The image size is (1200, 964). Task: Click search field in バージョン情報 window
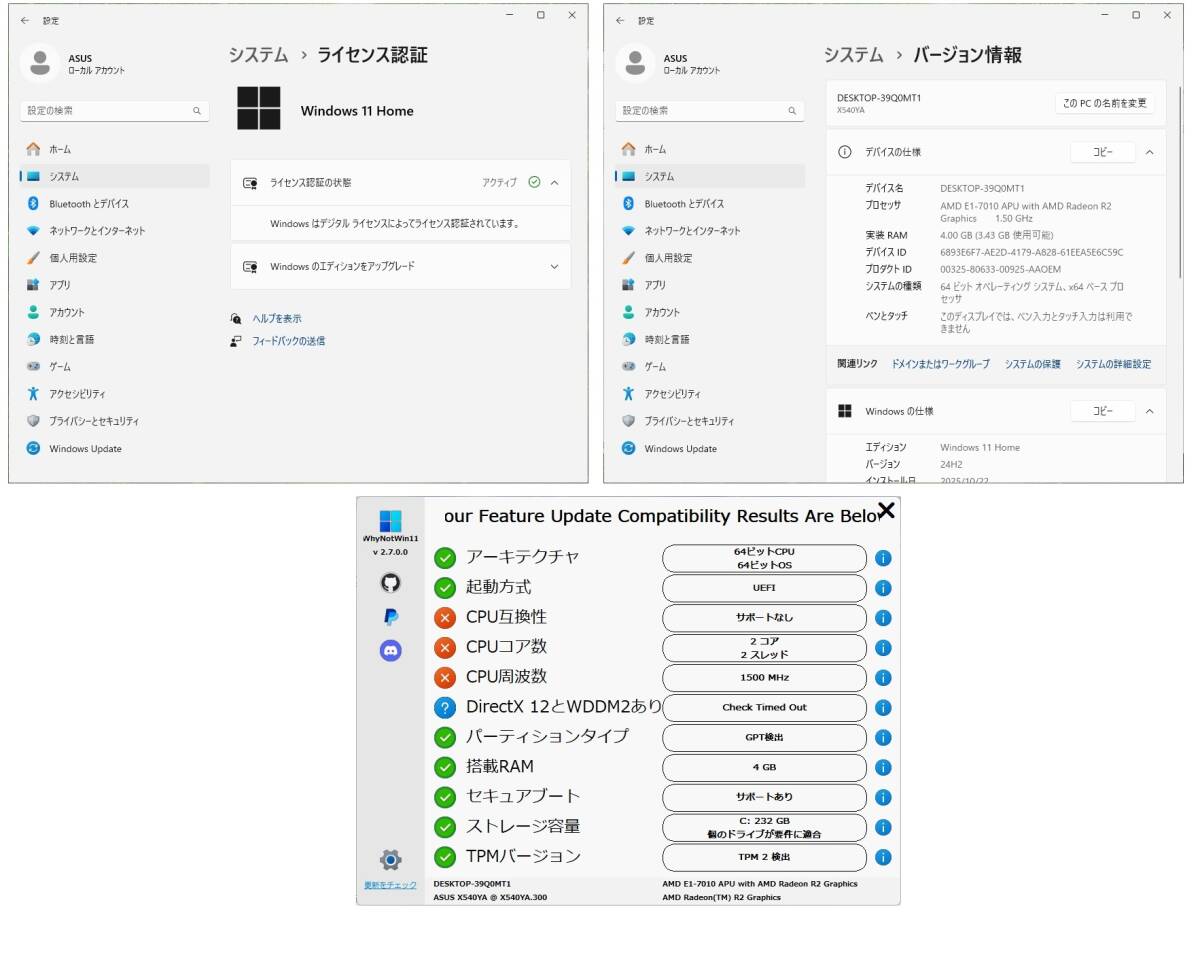point(709,111)
